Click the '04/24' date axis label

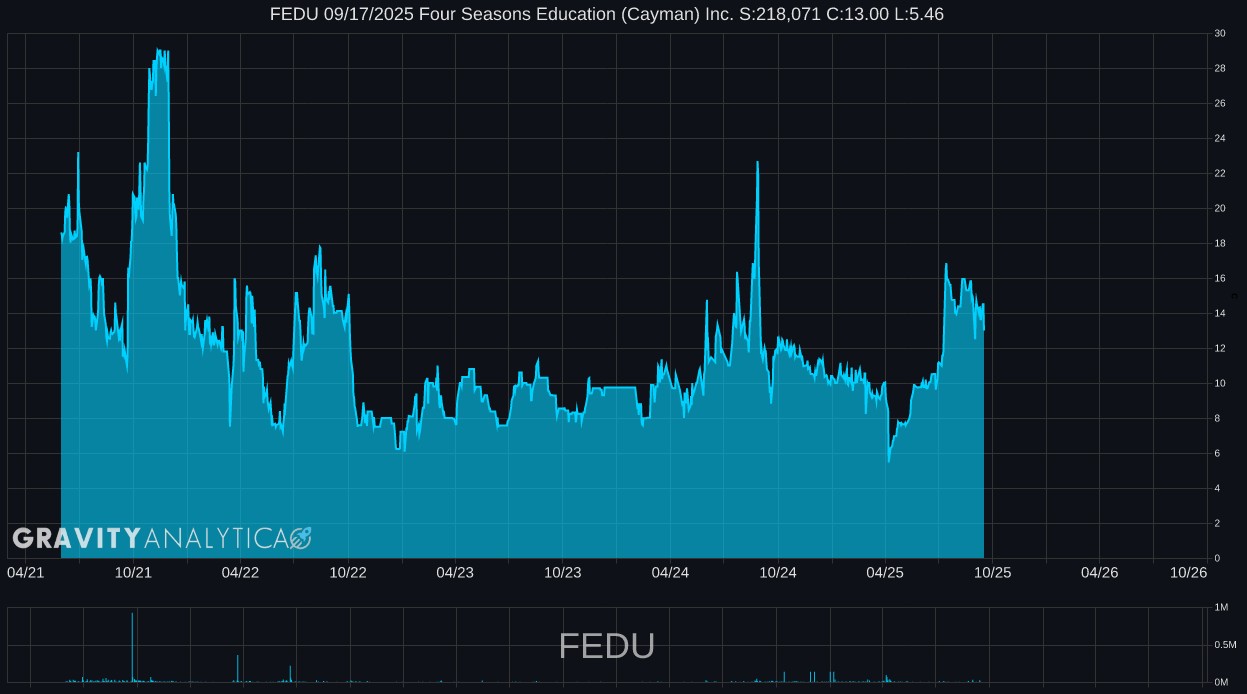click(x=670, y=572)
